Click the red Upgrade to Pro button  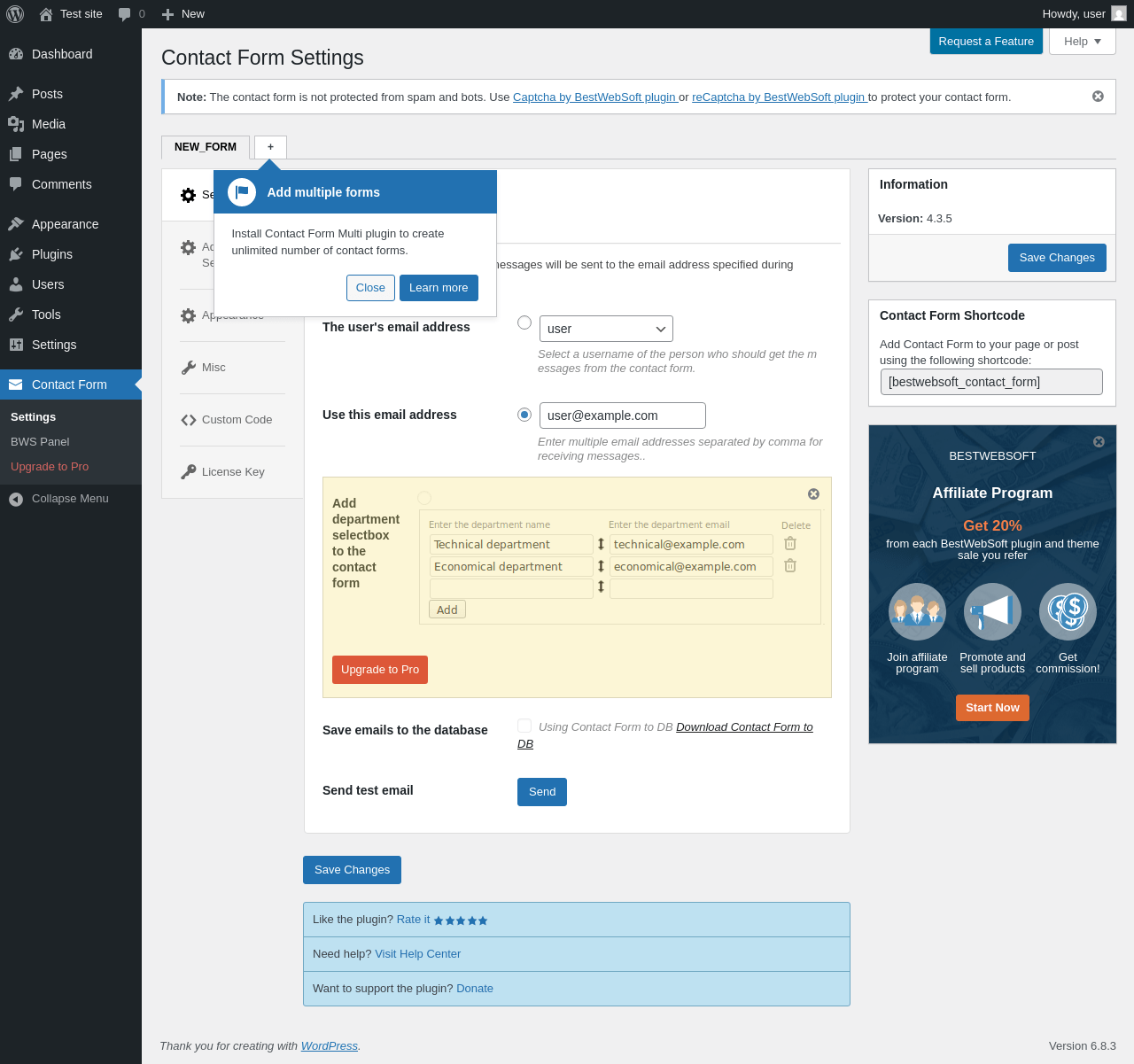[x=380, y=670]
